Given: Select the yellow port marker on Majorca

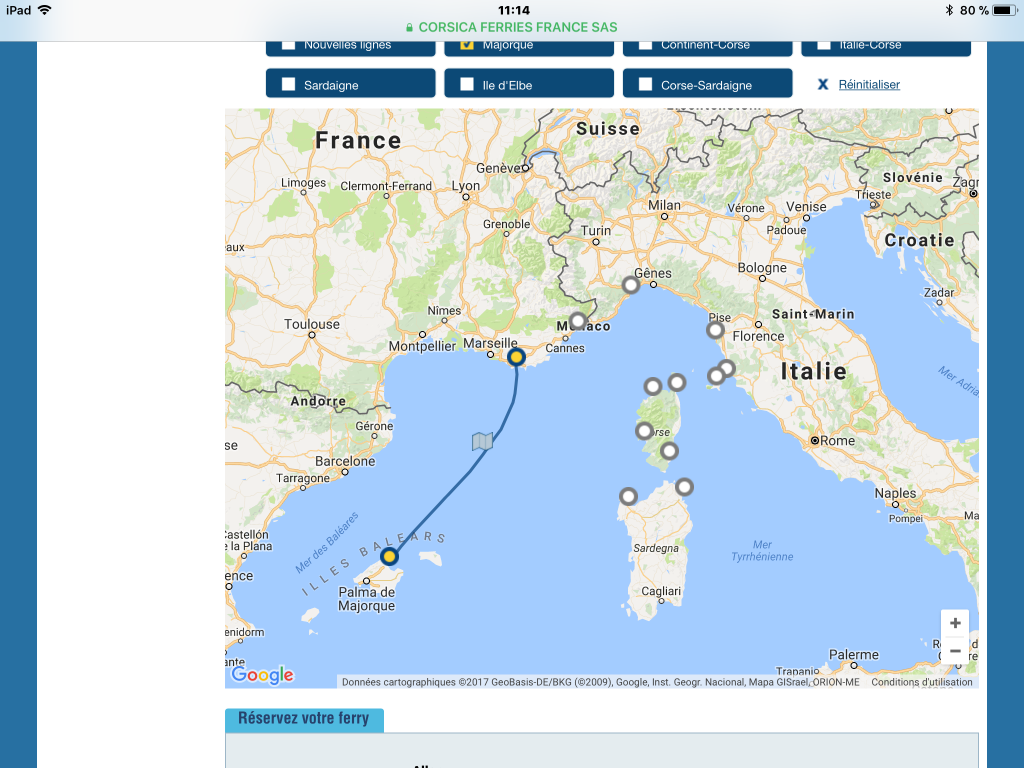Looking at the screenshot, I should point(389,556).
